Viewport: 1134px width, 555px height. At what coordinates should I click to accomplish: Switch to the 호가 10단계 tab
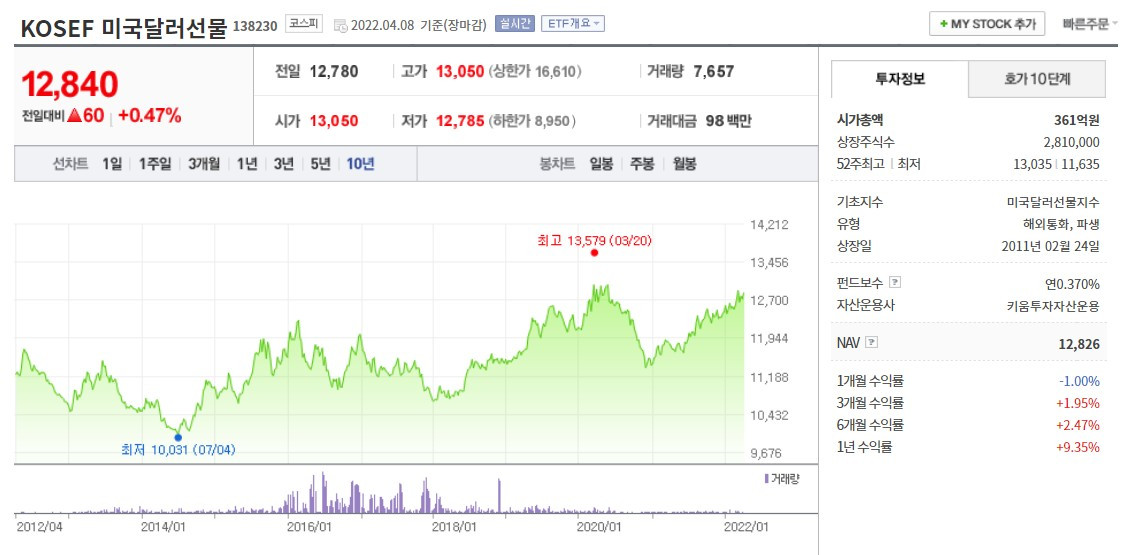1036,79
